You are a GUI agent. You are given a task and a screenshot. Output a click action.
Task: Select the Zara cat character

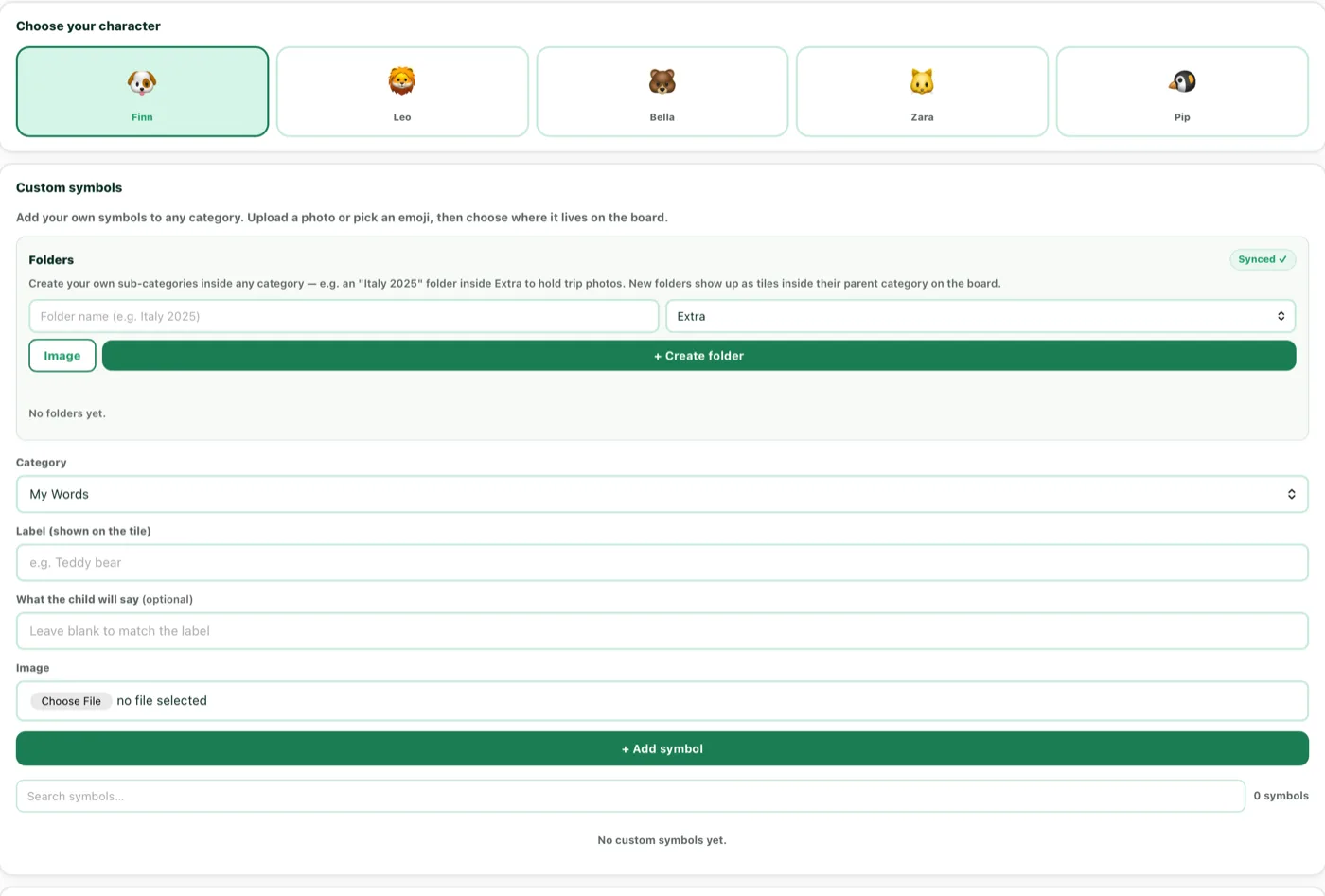(x=922, y=92)
